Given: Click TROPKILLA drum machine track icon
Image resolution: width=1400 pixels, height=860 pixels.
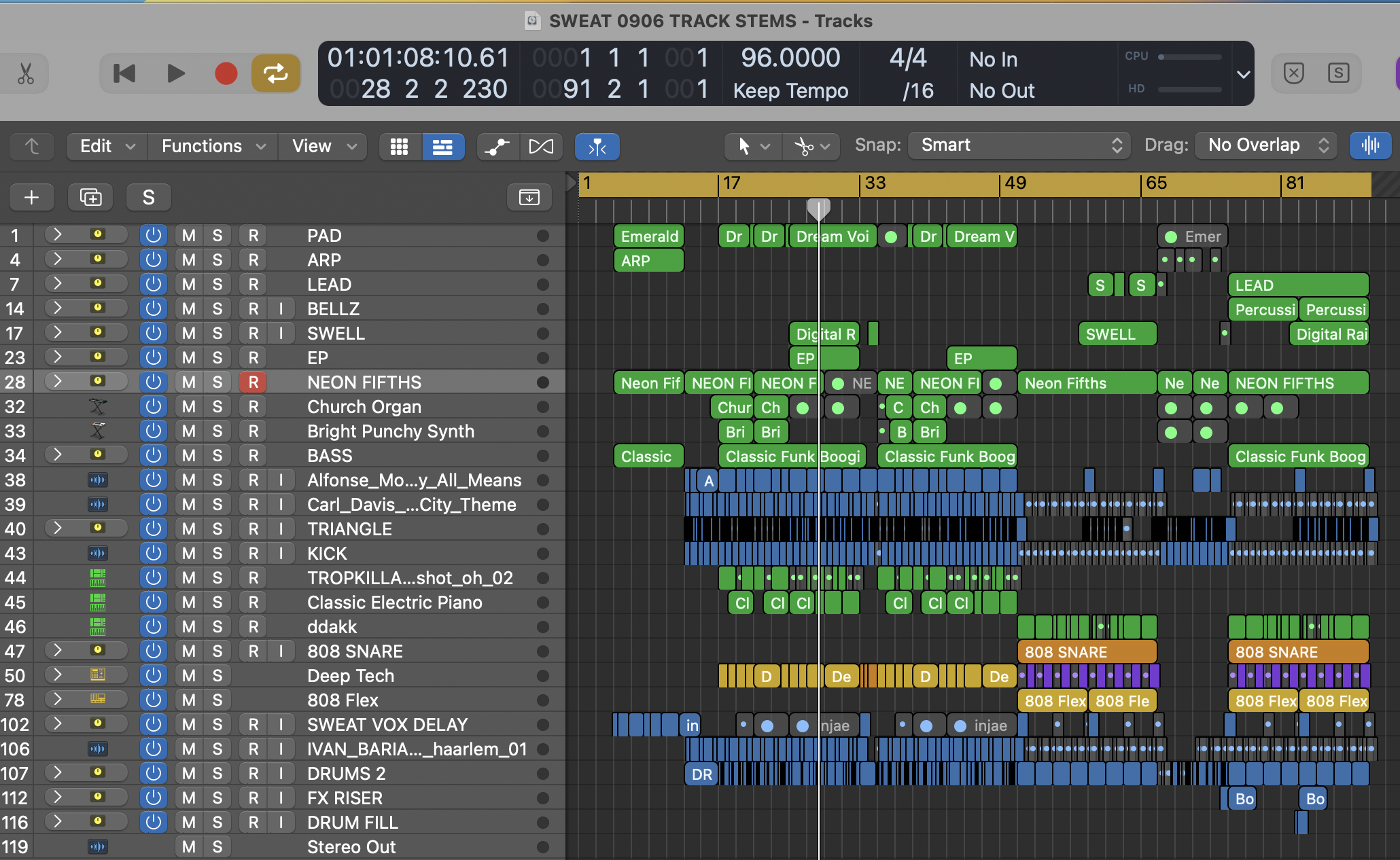Looking at the screenshot, I should 98,577.
